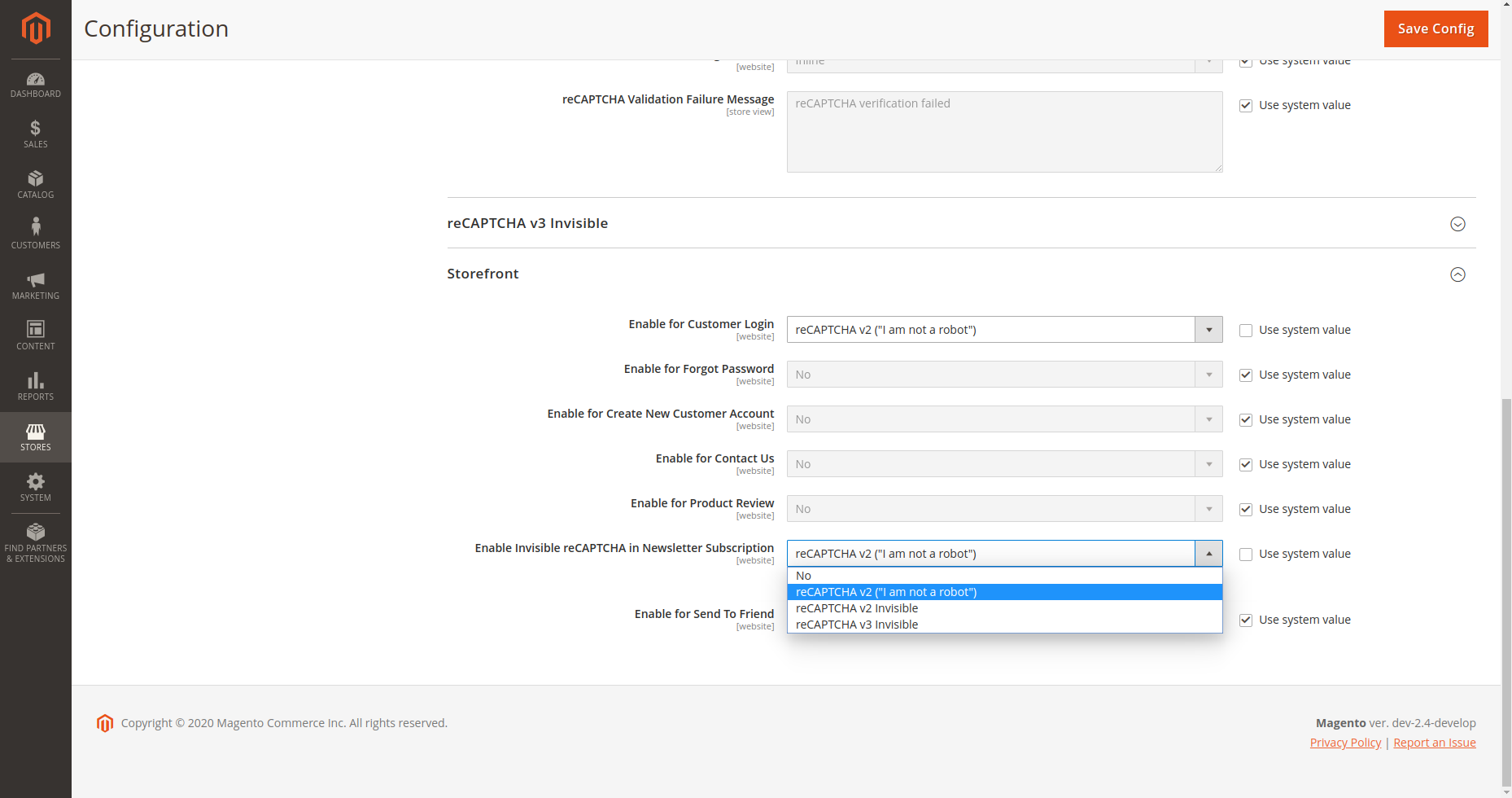1512x798 pixels.
Task: Choose reCAPTCHA v2 "I am not a robot" option
Action: (x=1004, y=592)
